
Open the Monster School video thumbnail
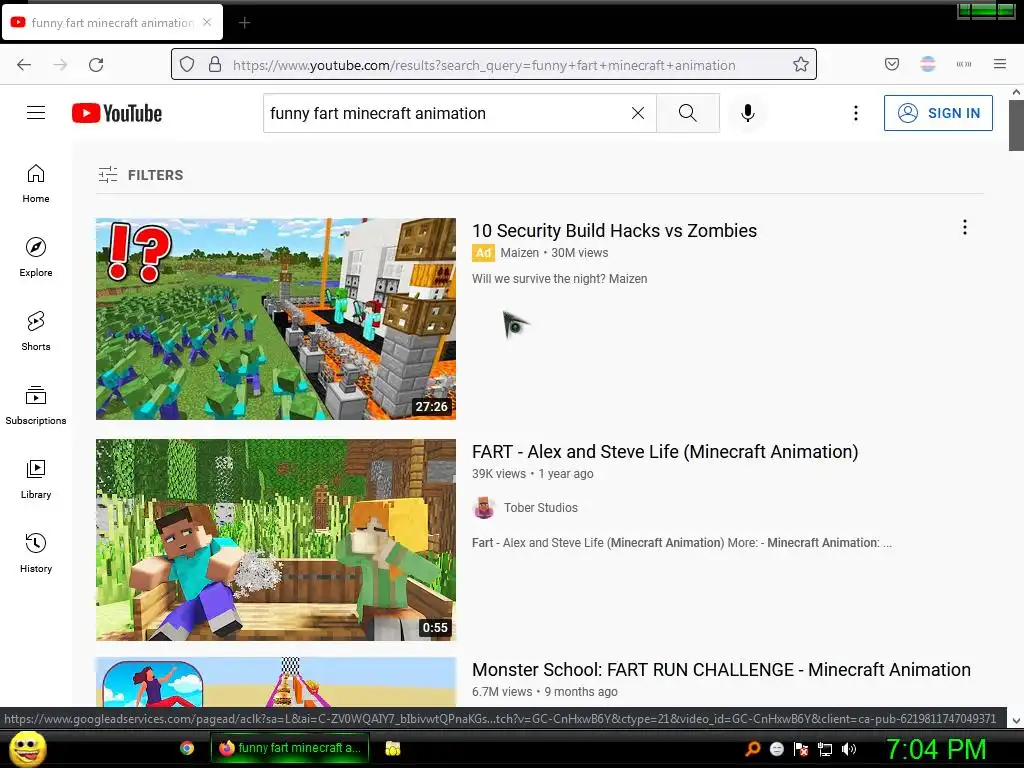276,682
